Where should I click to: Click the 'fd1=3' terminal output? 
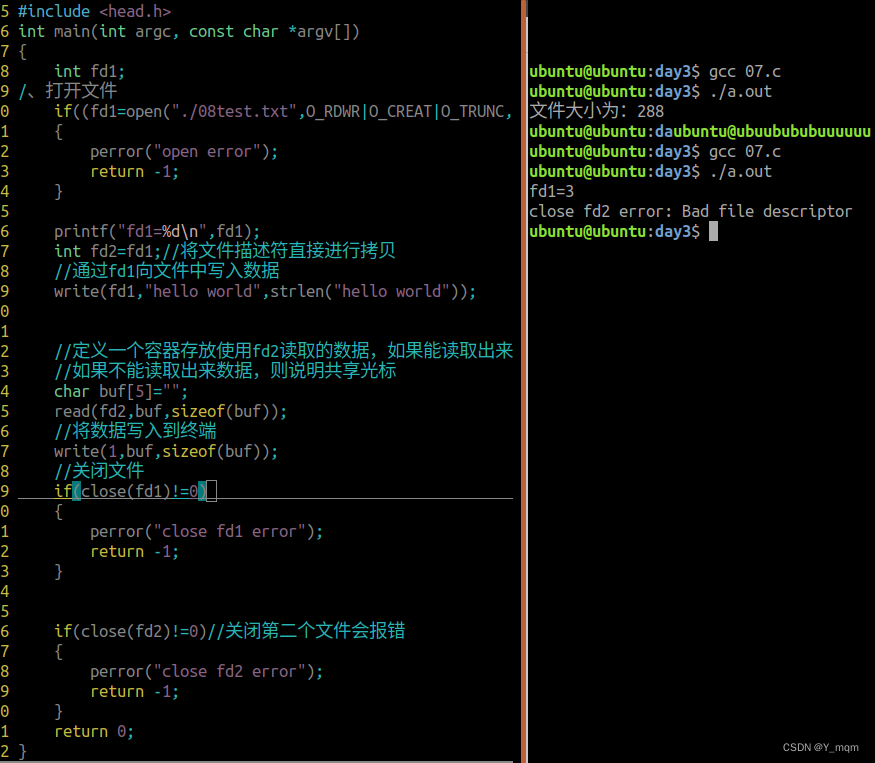(x=551, y=191)
